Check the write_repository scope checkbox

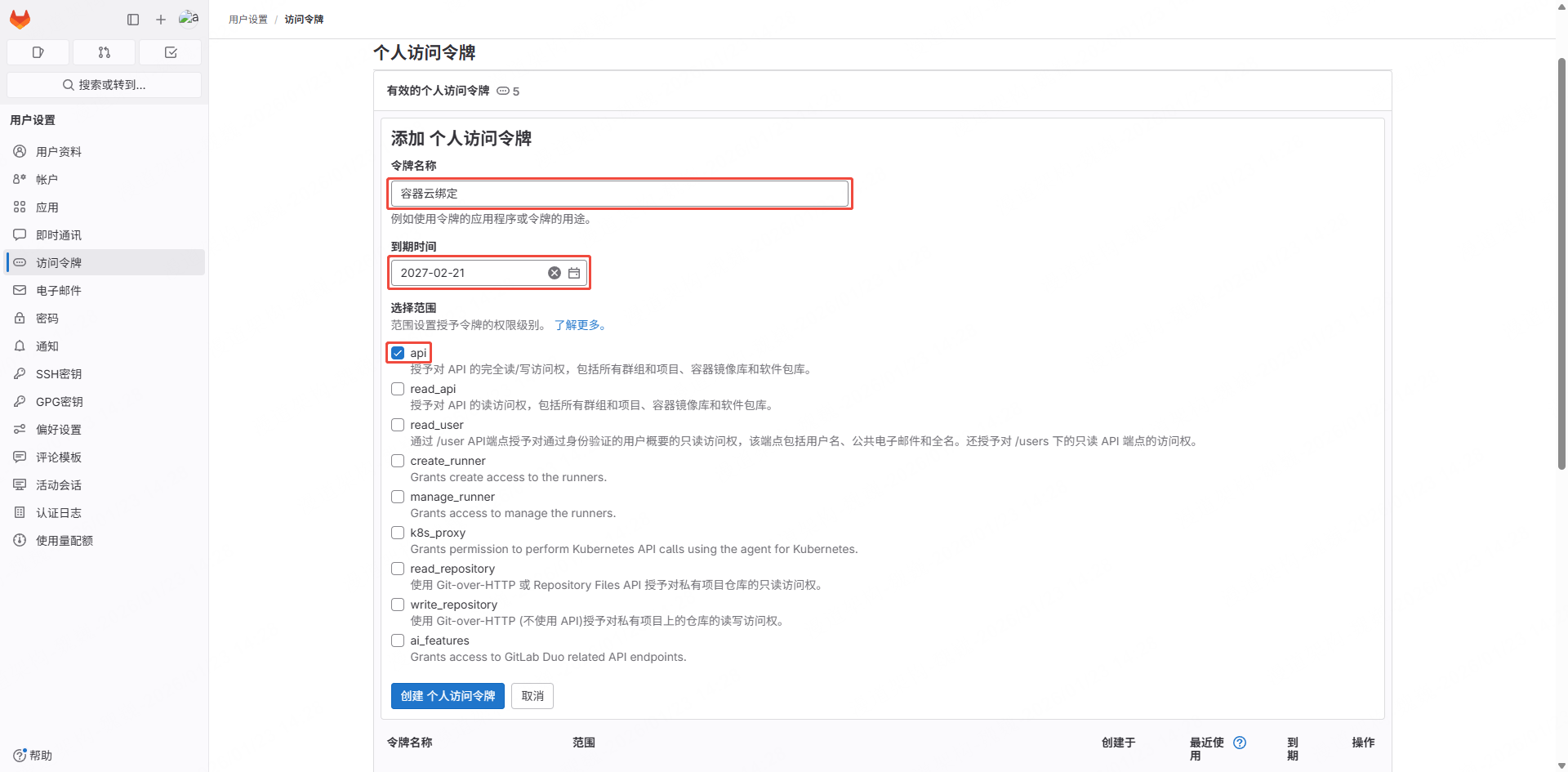(398, 605)
